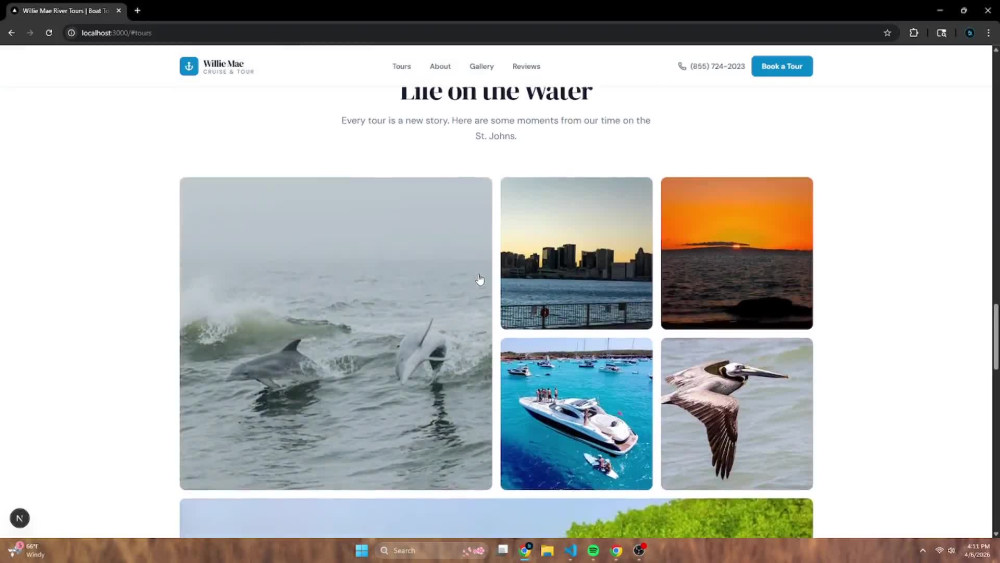The width and height of the screenshot is (1000, 563).
Task: View site information icon in the address bar
Action: pyautogui.click(x=71, y=33)
